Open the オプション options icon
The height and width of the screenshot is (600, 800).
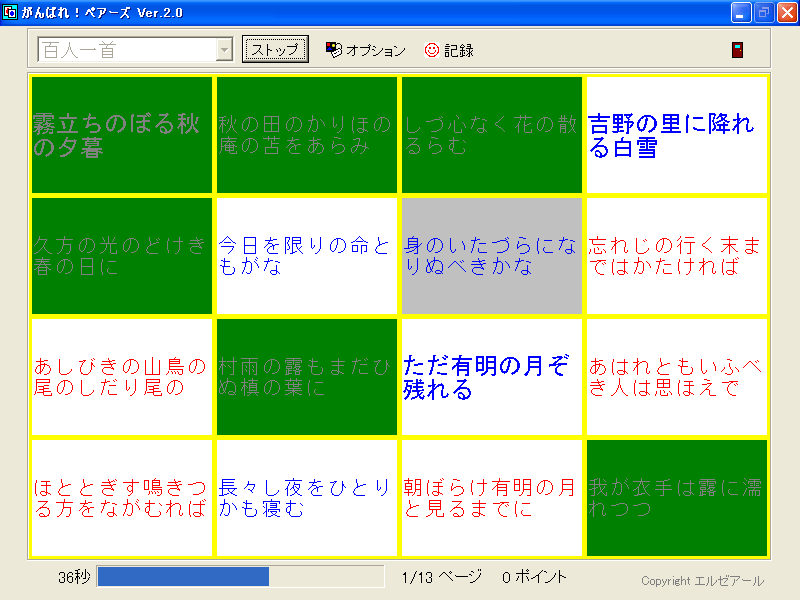335,50
